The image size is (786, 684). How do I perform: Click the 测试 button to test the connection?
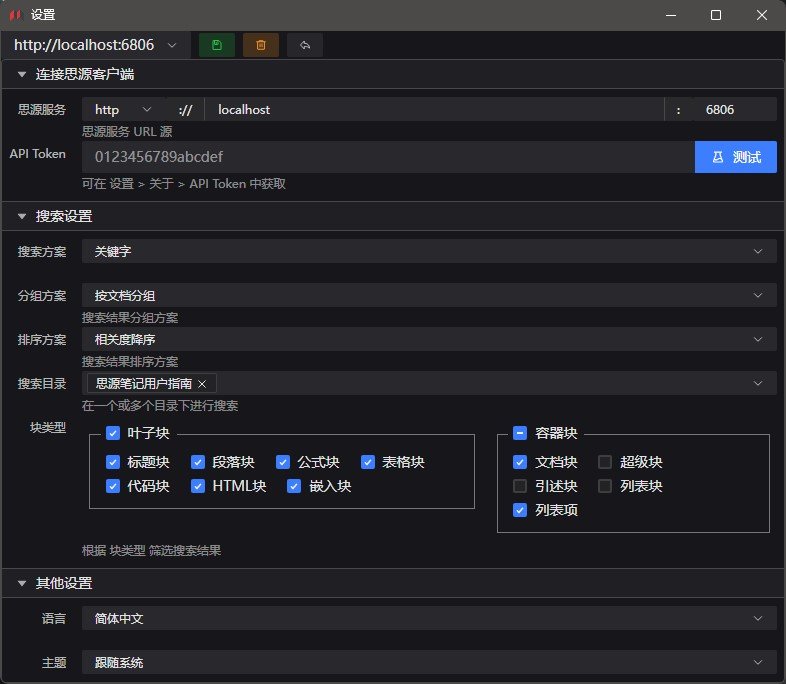coord(735,157)
